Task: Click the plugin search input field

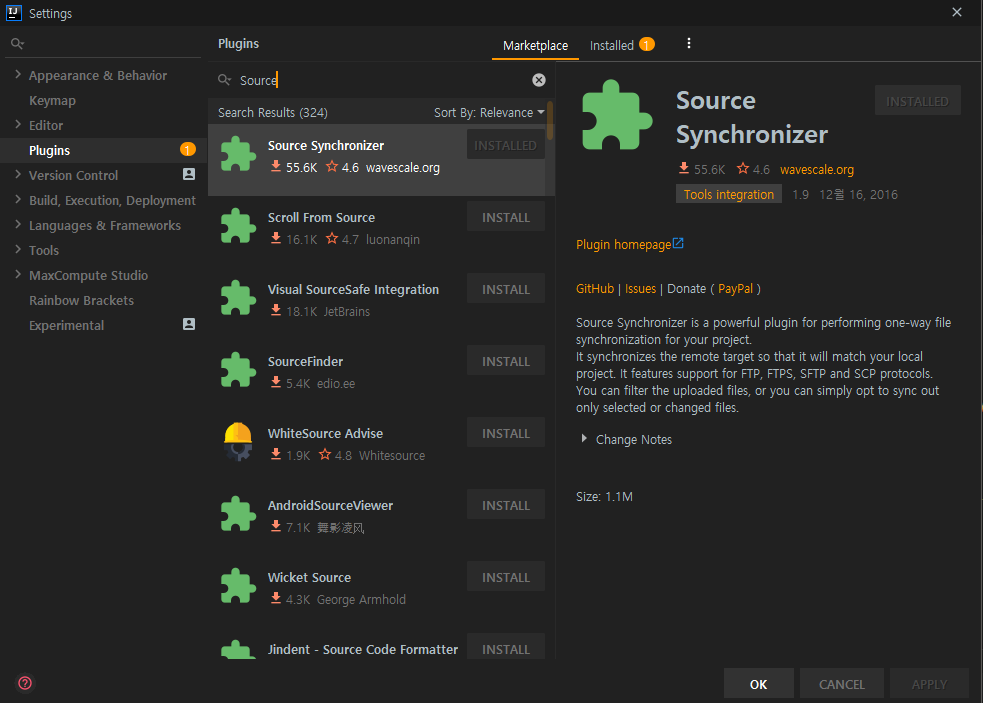Action: [x=382, y=80]
